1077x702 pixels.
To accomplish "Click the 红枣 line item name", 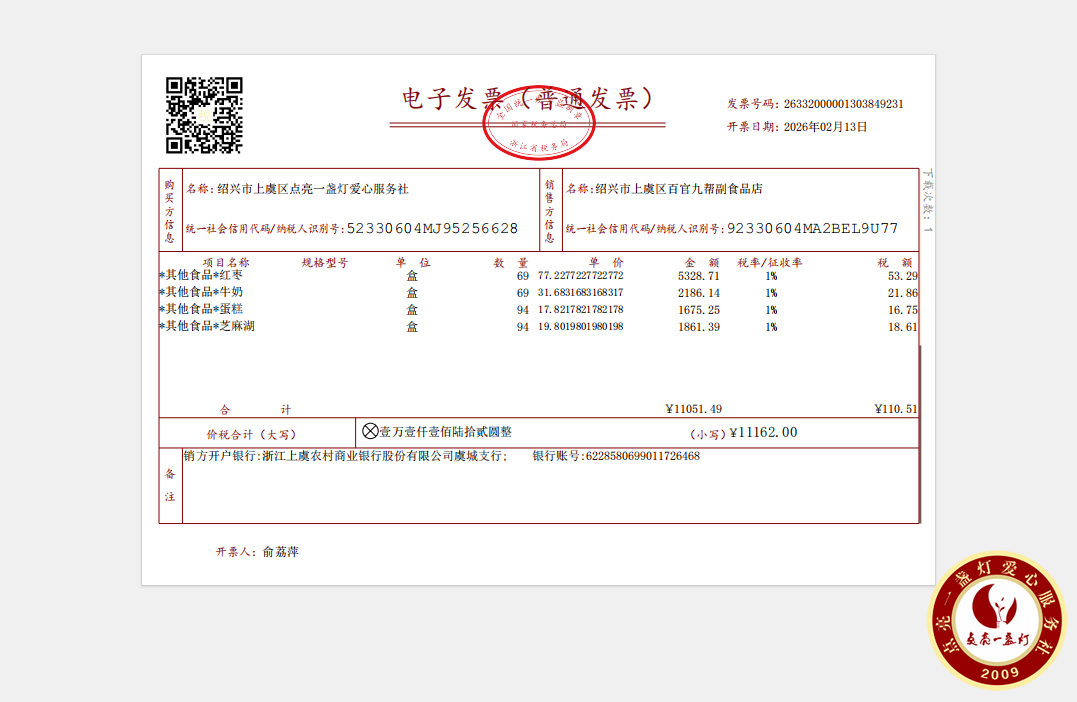I will click(201, 275).
